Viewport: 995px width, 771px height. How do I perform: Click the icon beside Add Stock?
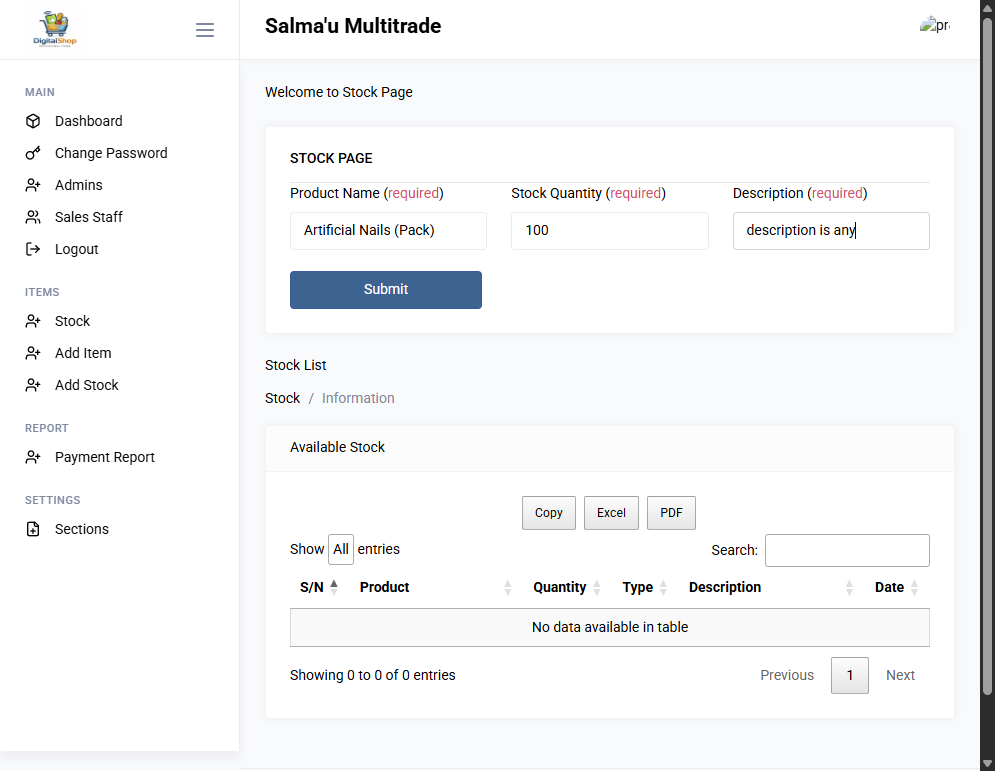click(33, 385)
